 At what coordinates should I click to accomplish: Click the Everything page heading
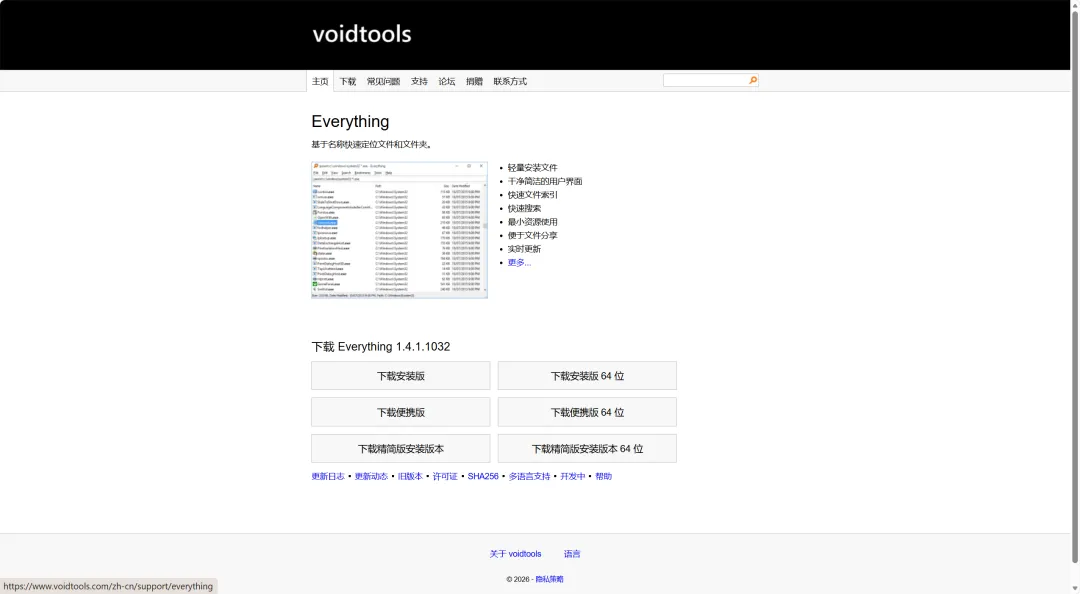(350, 121)
